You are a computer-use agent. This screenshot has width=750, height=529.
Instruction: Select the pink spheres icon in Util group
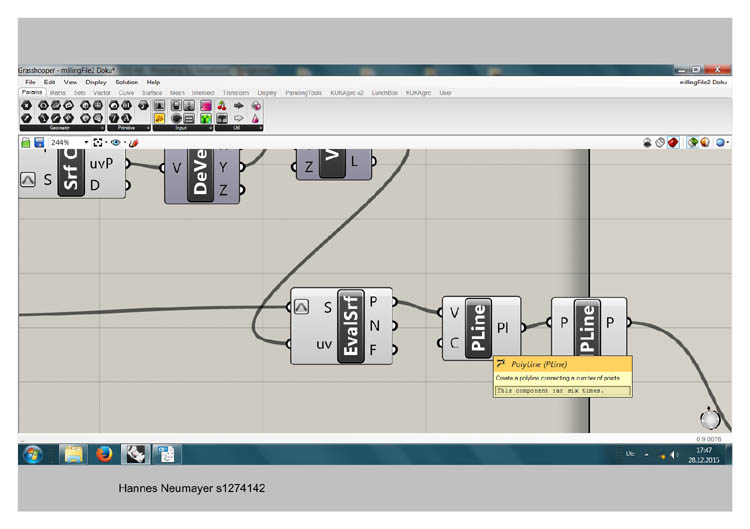(256, 105)
